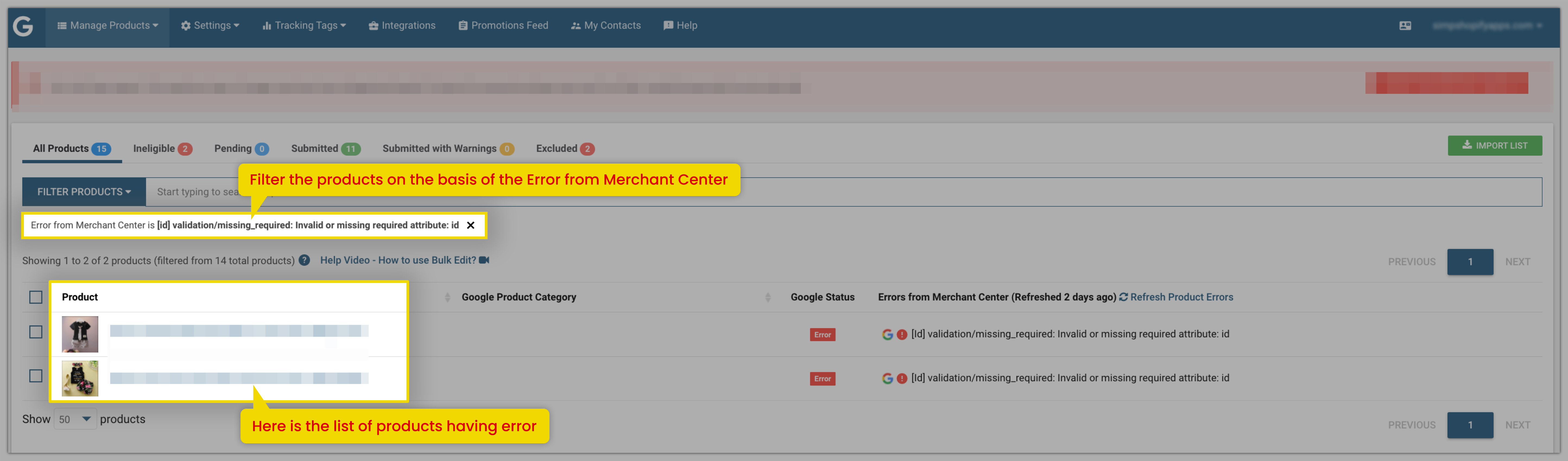Screen dimensions: 1568x461
Task: Click the Google icon in second error row
Action: [x=887, y=379]
